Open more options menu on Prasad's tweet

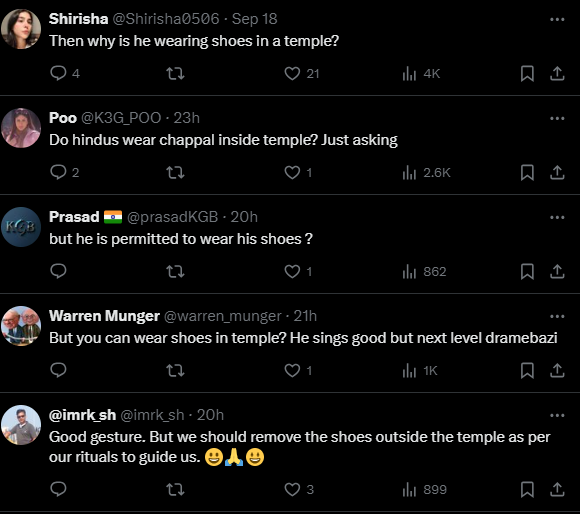tap(557, 217)
